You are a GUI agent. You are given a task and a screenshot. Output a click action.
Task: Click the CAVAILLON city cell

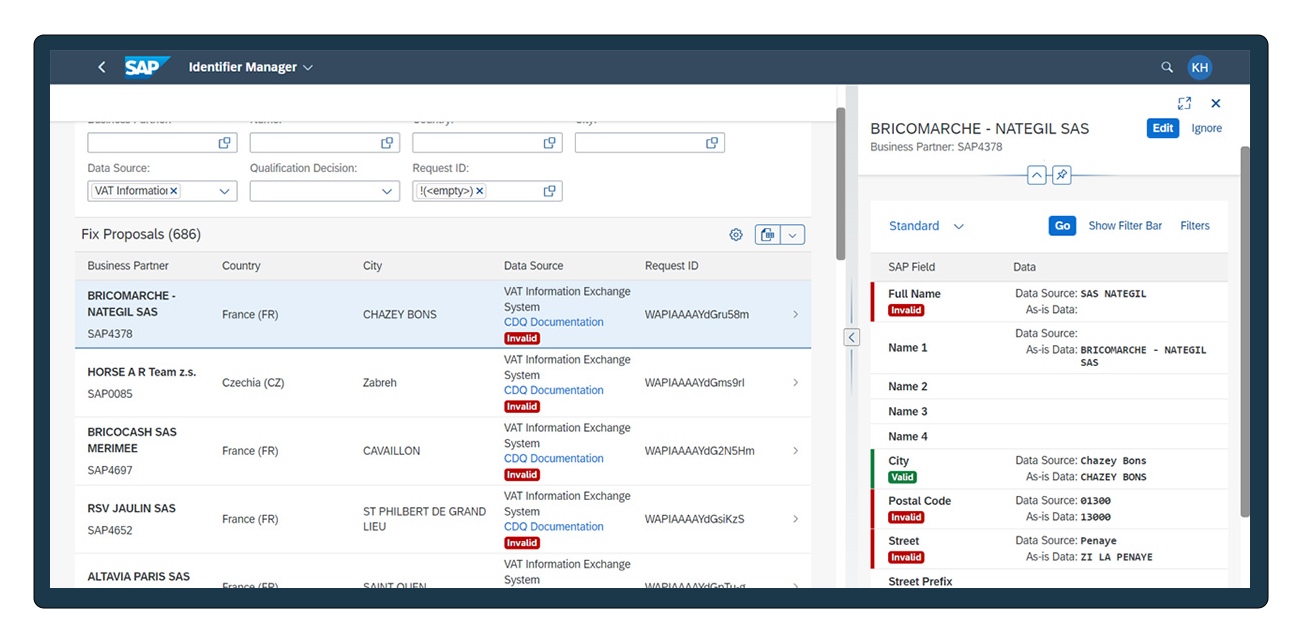click(392, 451)
